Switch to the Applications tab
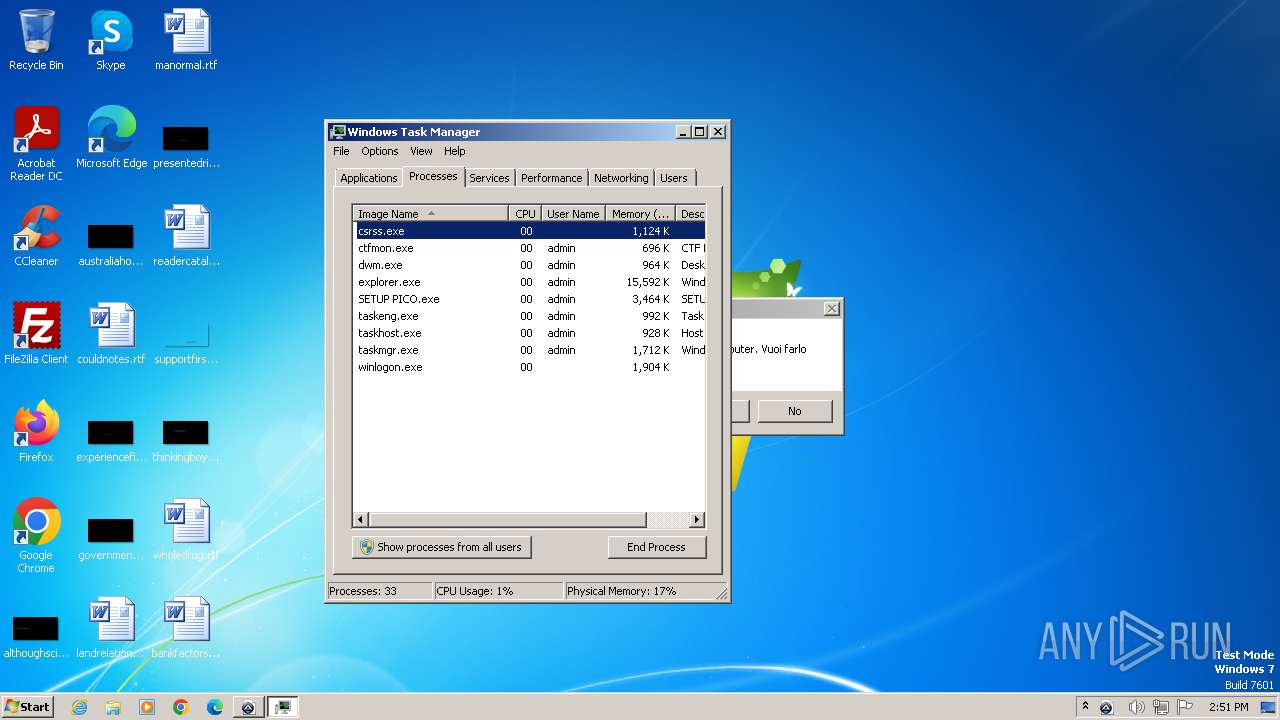1280x720 pixels. click(x=368, y=178)
